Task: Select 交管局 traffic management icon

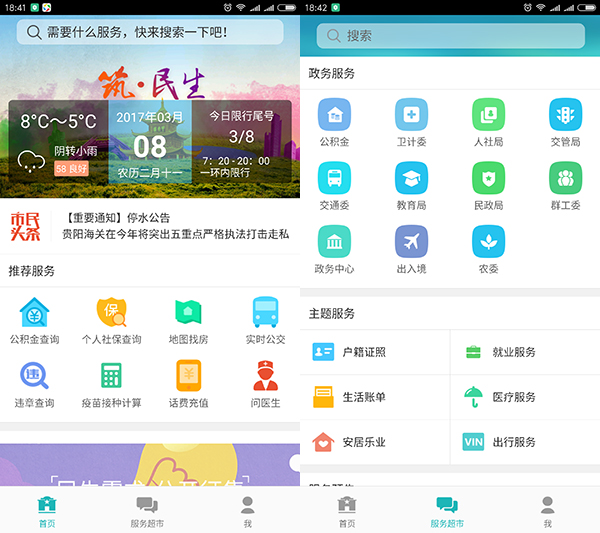Action: [x=566, y=122]
